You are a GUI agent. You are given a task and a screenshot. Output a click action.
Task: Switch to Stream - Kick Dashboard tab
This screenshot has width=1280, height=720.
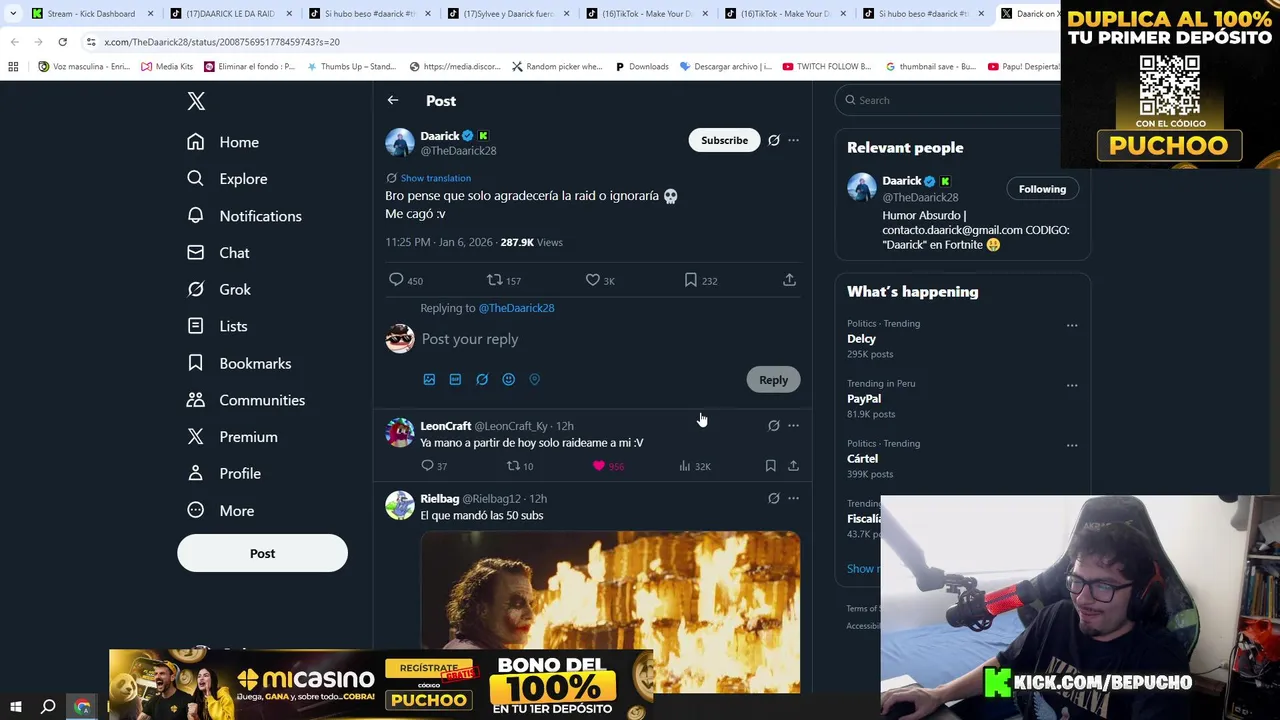[90, 14]
